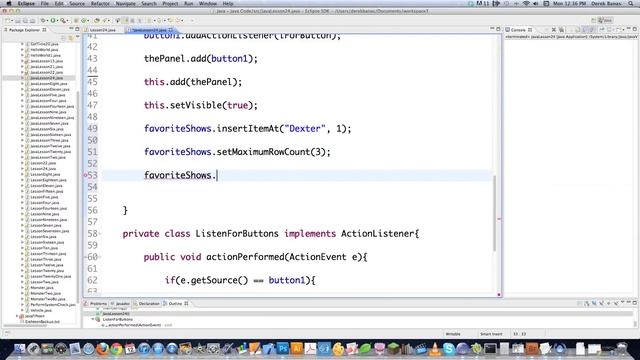Click the editor vertical scrollbar
The width and height of the screenshot is (640, 360).
494,213
